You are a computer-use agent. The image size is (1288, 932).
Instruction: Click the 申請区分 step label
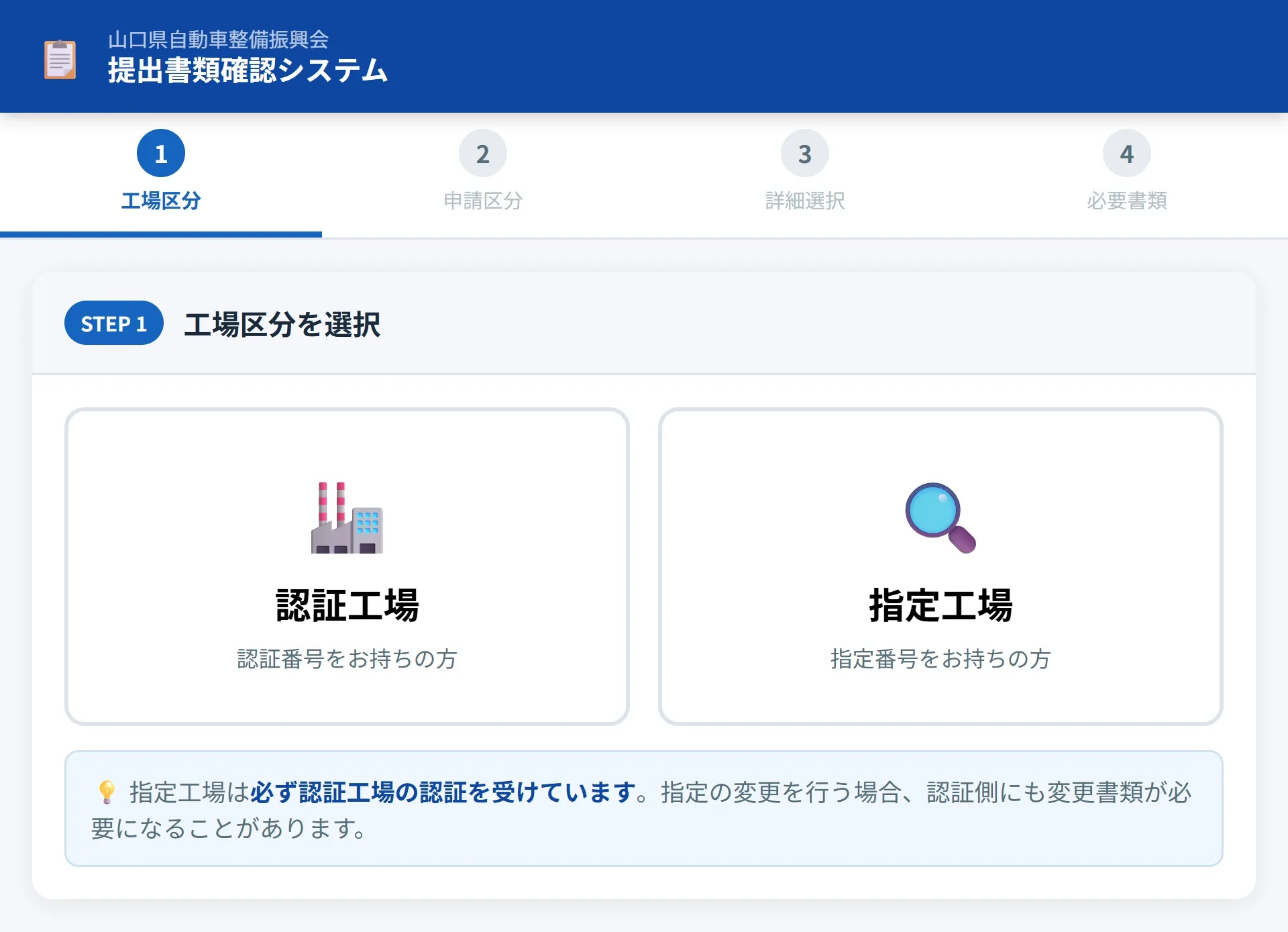[x=483, y=201]
